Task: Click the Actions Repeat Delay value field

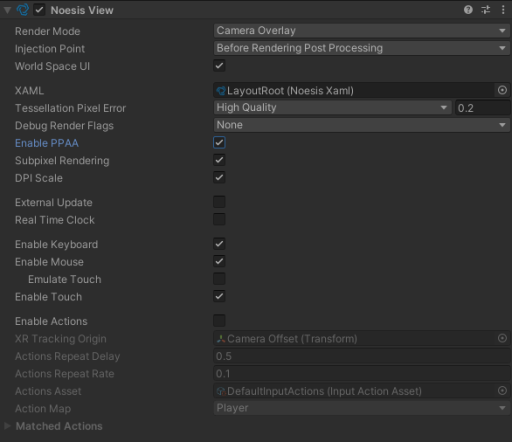Action: point(361,356)
